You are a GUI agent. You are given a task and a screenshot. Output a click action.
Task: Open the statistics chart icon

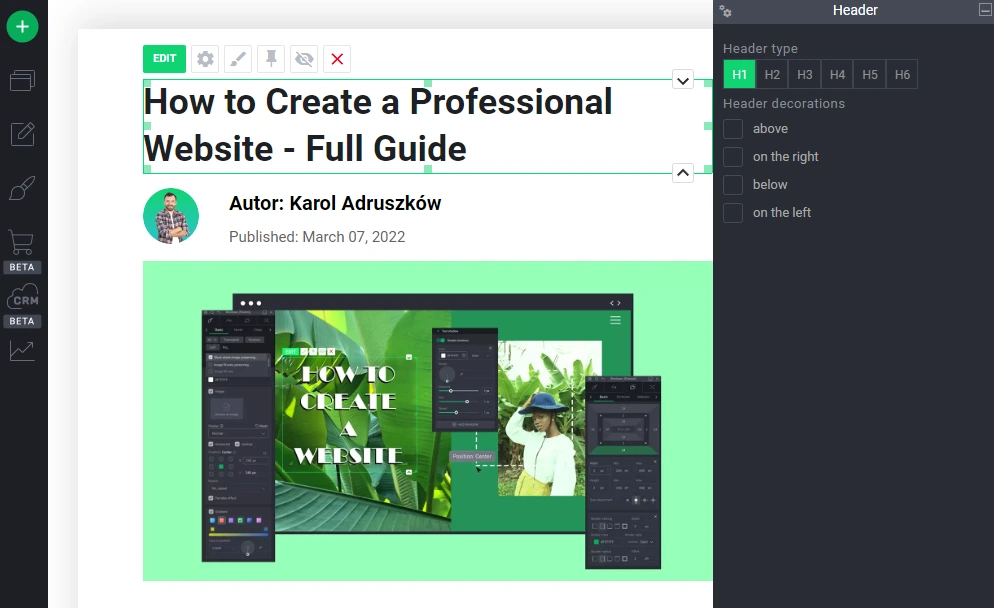22,351
